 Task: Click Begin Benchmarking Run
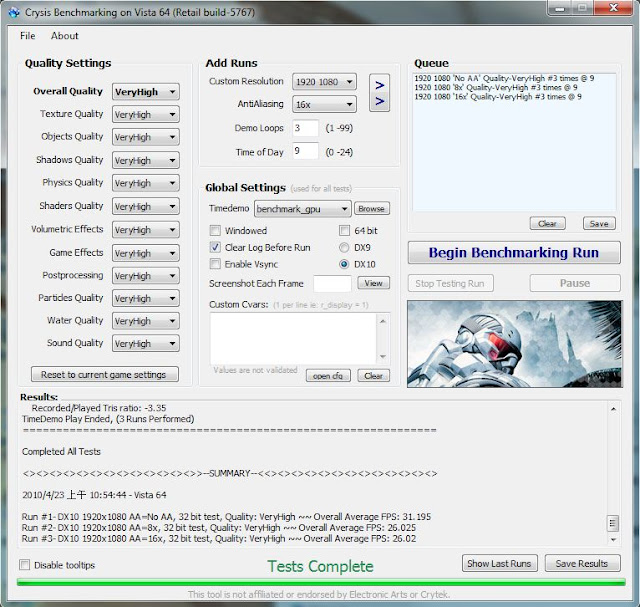click(x=514, y=253)
